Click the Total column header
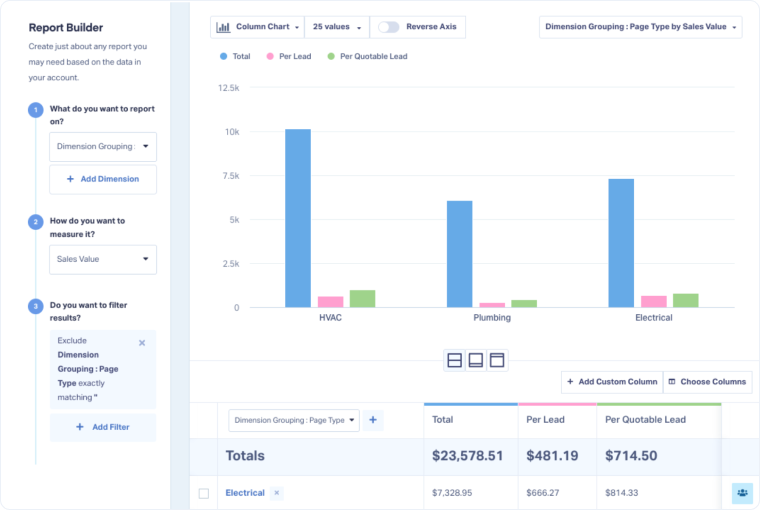Screen dimensions: 760x510 [x=442, y=420]
